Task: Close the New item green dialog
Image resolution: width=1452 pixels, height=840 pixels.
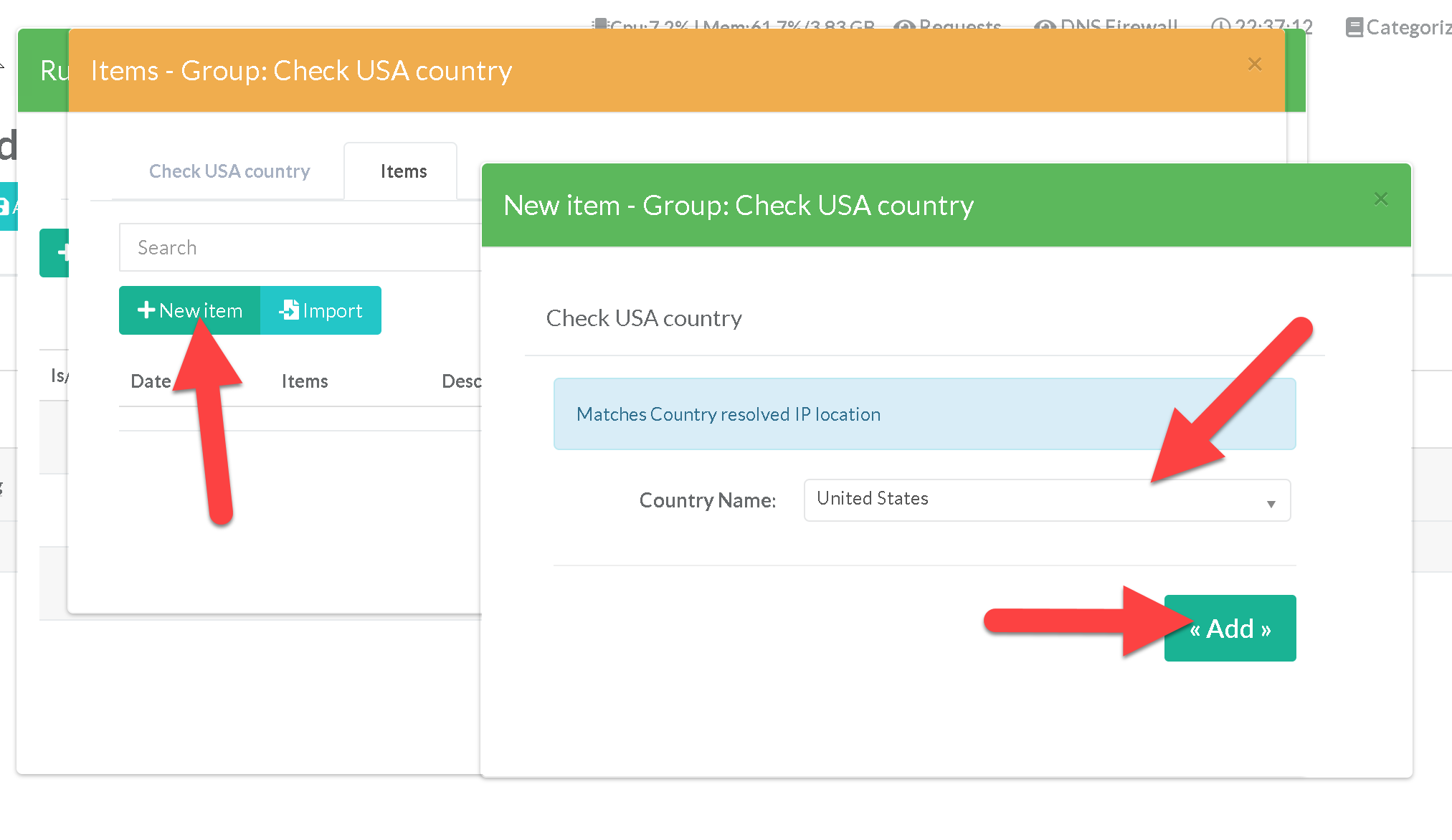Action: click(x=1381, y=199)
